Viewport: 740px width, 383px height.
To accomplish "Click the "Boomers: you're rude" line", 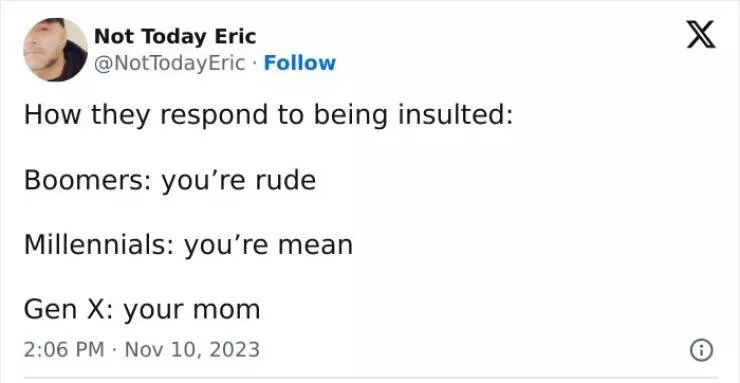I will 170,180.
